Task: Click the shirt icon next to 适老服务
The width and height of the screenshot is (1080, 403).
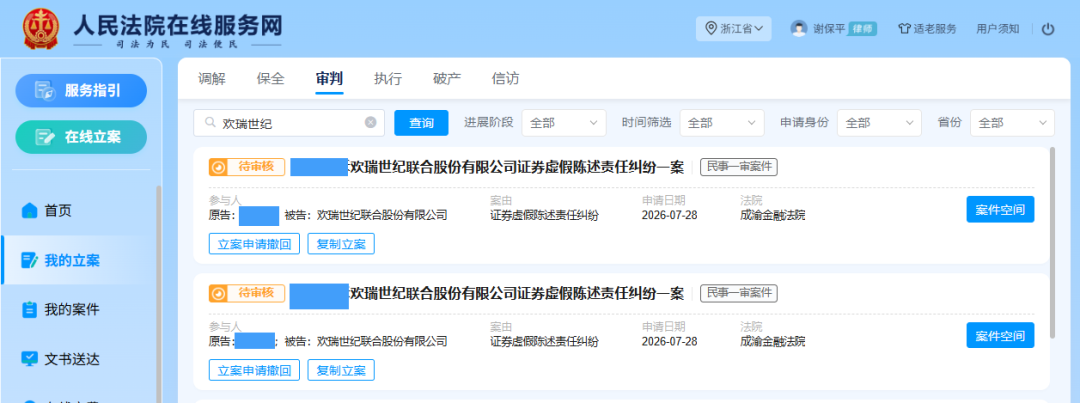Action: point(904,29)
